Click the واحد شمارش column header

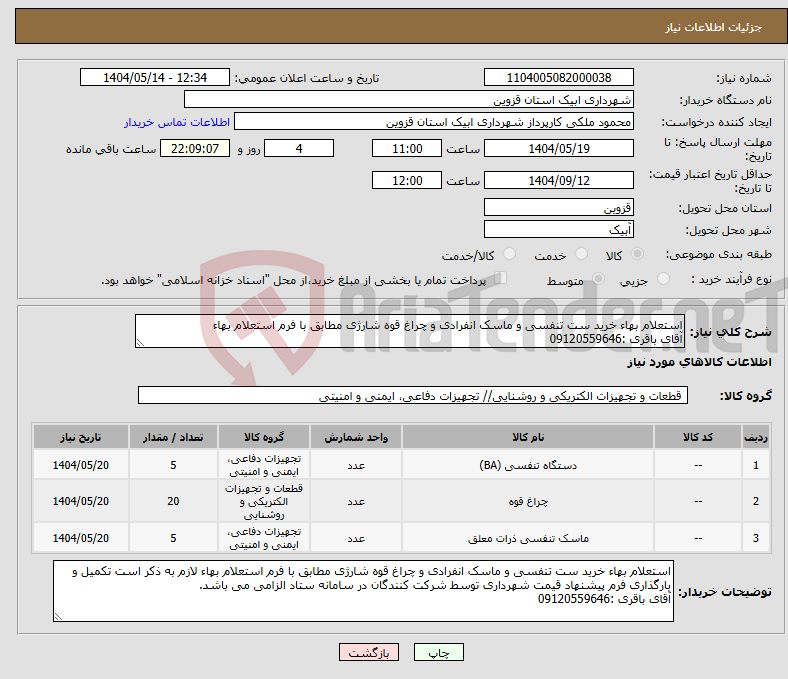[356, 437]
